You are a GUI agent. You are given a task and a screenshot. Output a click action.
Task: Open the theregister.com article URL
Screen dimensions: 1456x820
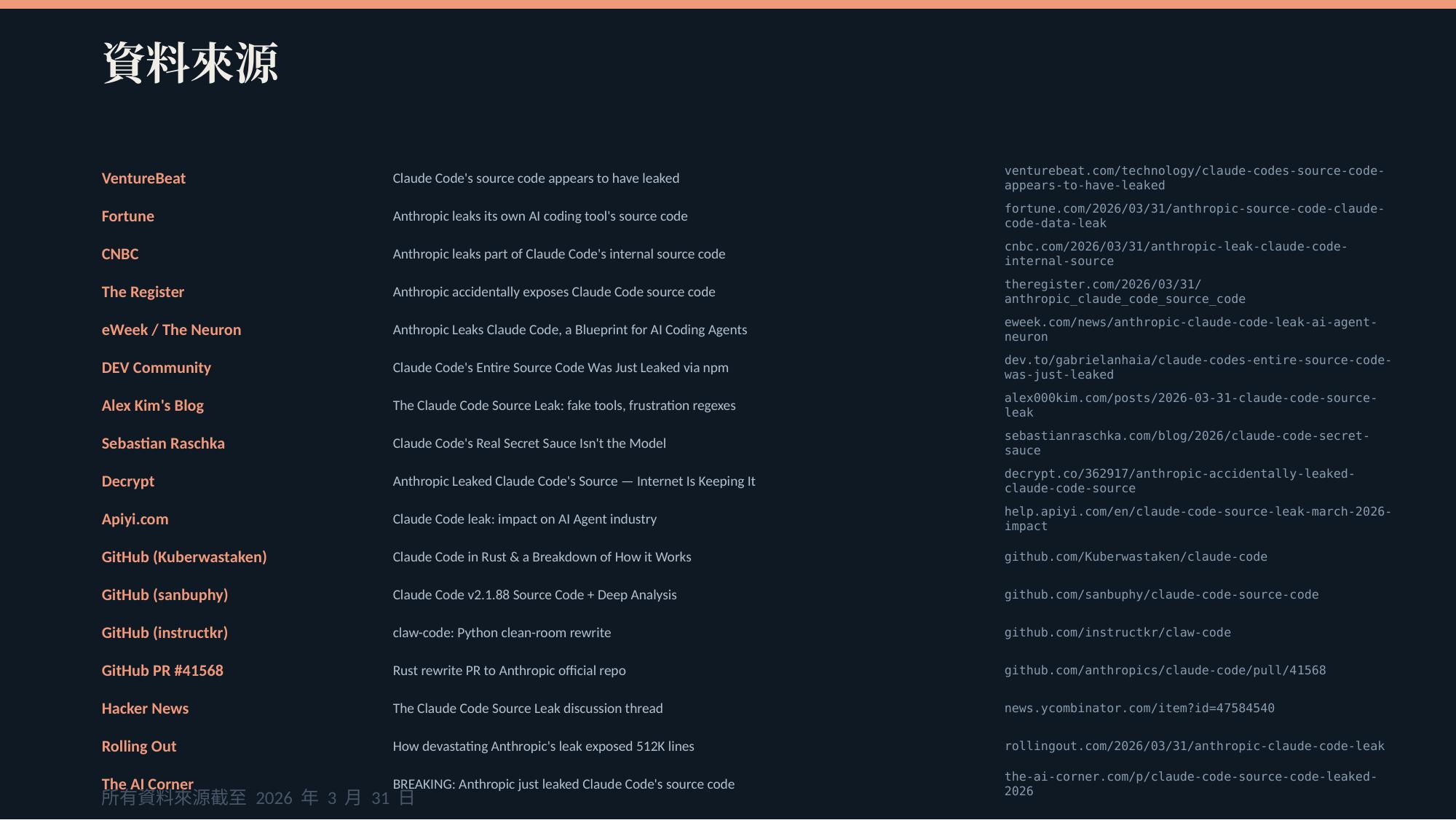[1125, 291]
